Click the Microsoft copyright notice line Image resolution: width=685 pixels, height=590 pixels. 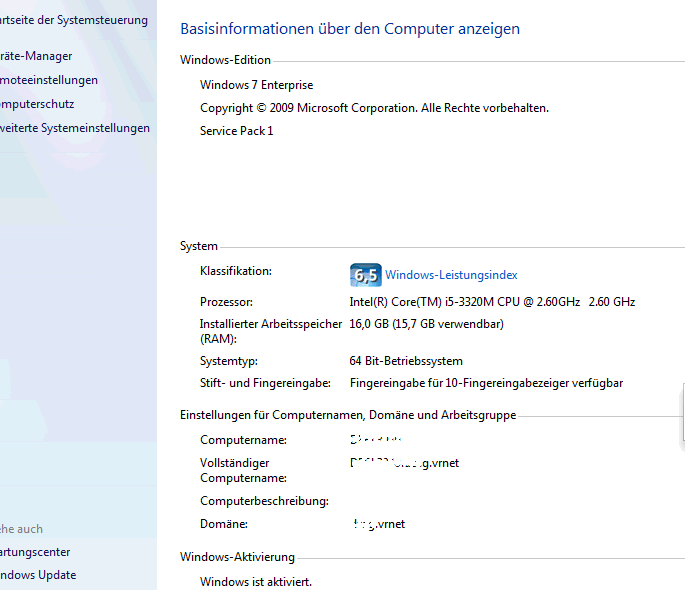tap(374, 108)
